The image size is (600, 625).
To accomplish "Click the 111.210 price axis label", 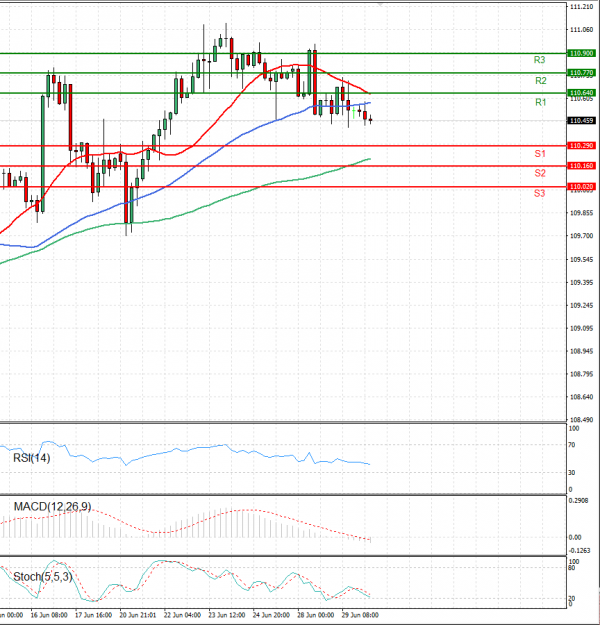I will pyautogui.click(x=581, y=7).
